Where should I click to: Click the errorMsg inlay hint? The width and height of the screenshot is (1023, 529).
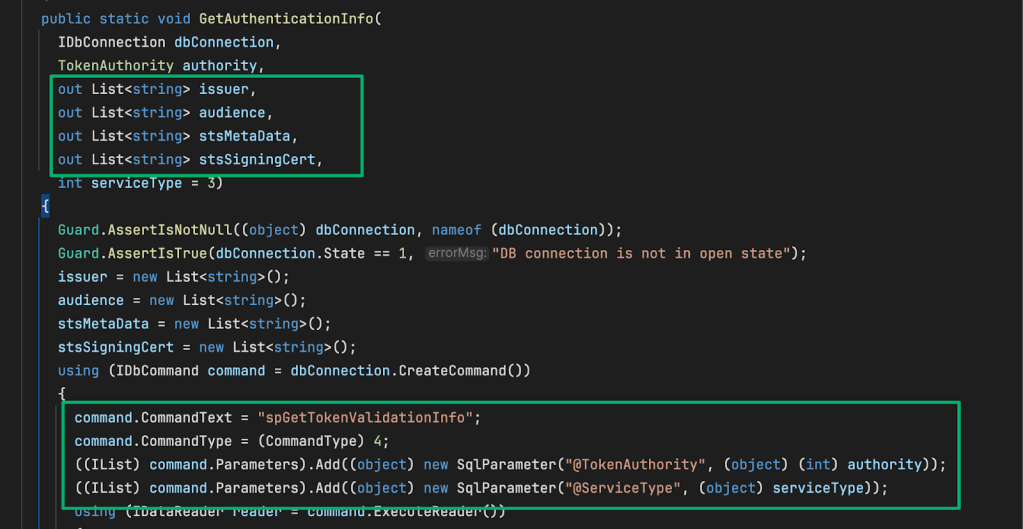pos(456,254)
